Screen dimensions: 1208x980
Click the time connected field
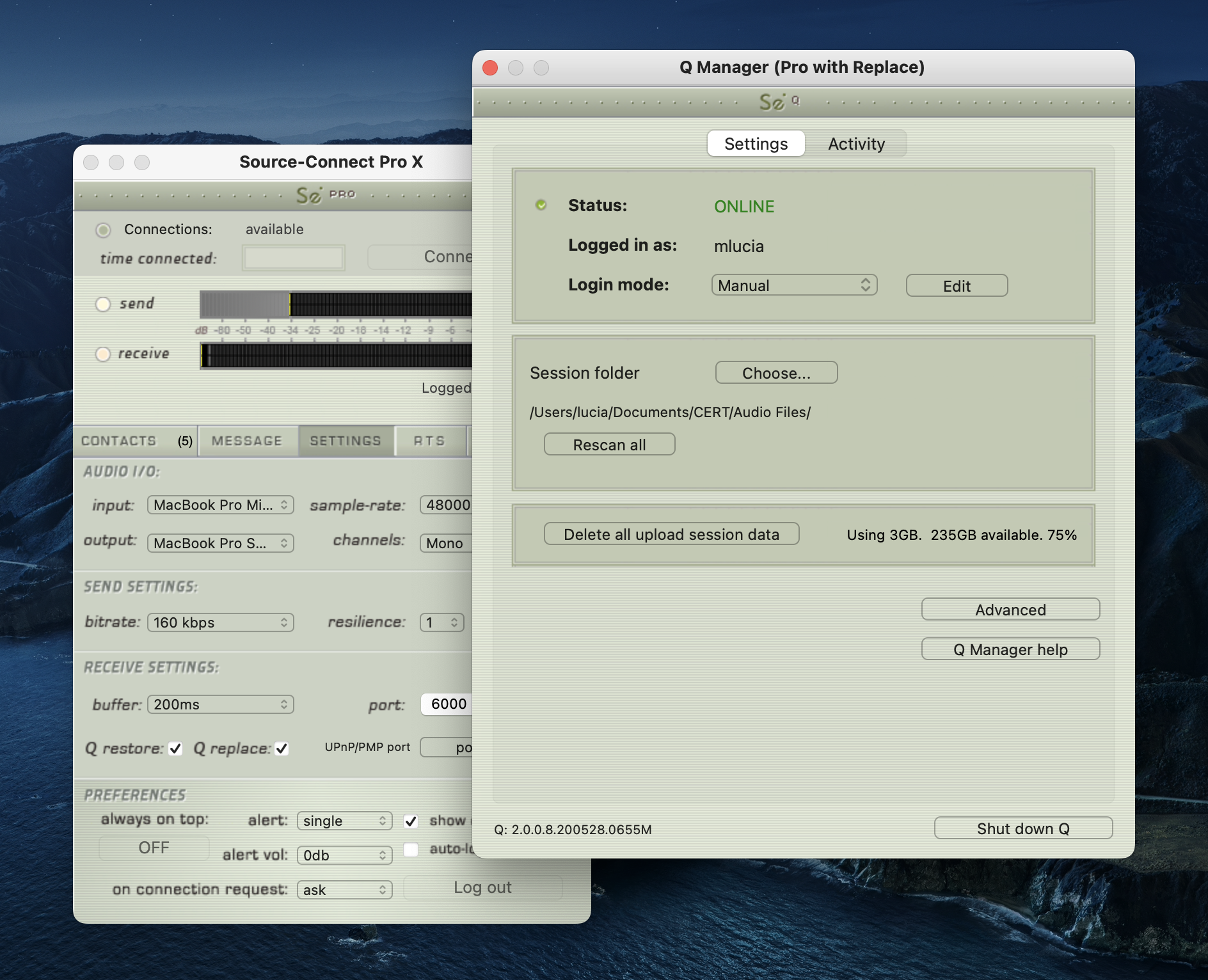[x=294, y=258]
